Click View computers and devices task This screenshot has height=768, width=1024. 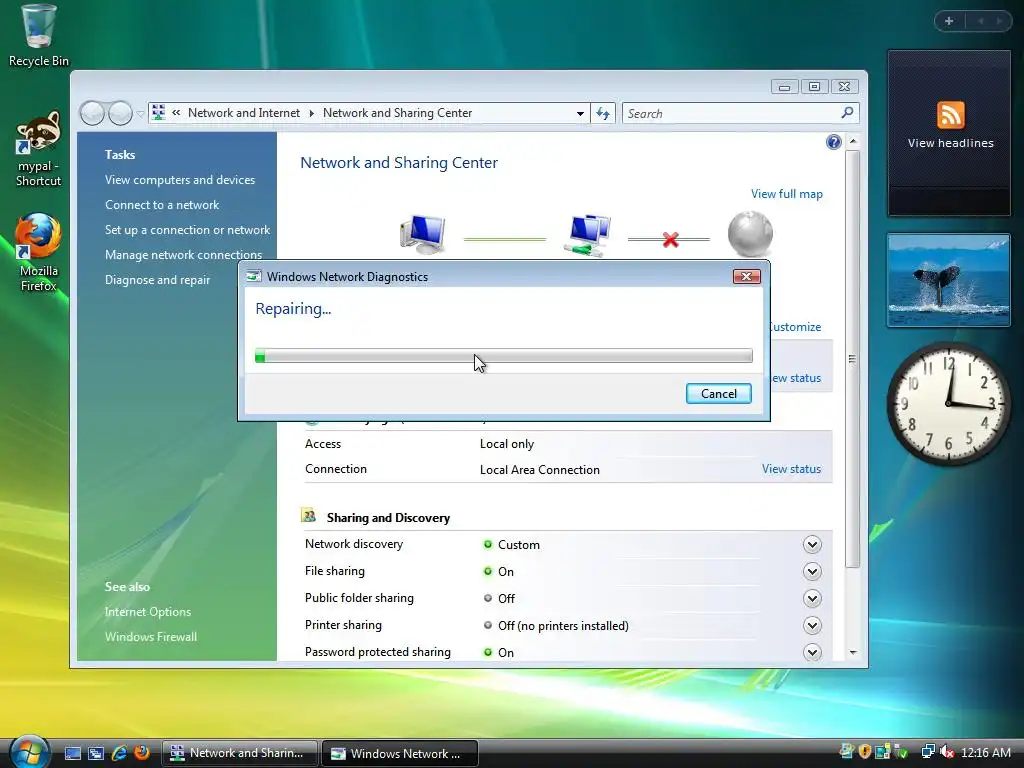(180, 180)
